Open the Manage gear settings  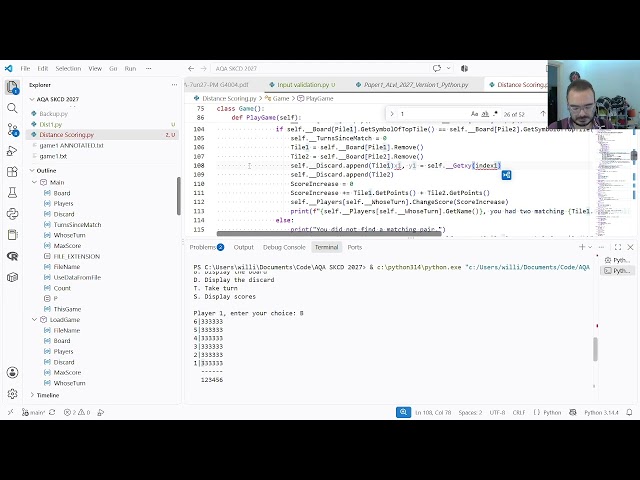pos(12,393)
